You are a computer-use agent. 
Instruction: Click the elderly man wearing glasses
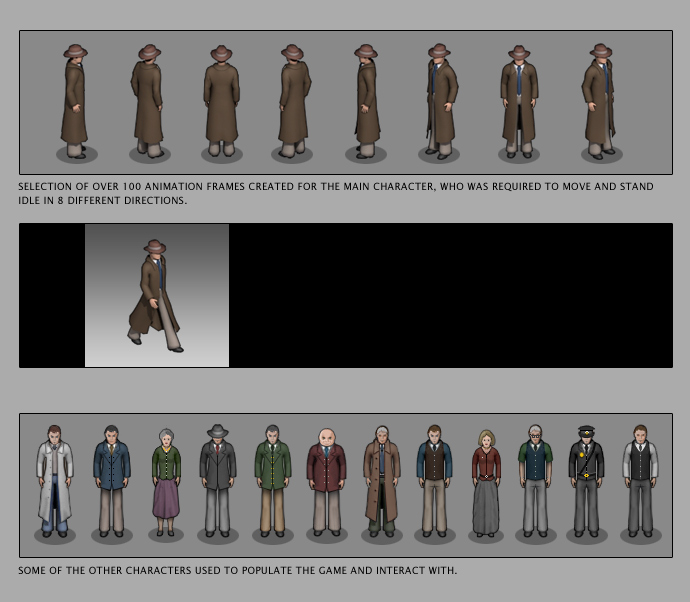(535, 480)
